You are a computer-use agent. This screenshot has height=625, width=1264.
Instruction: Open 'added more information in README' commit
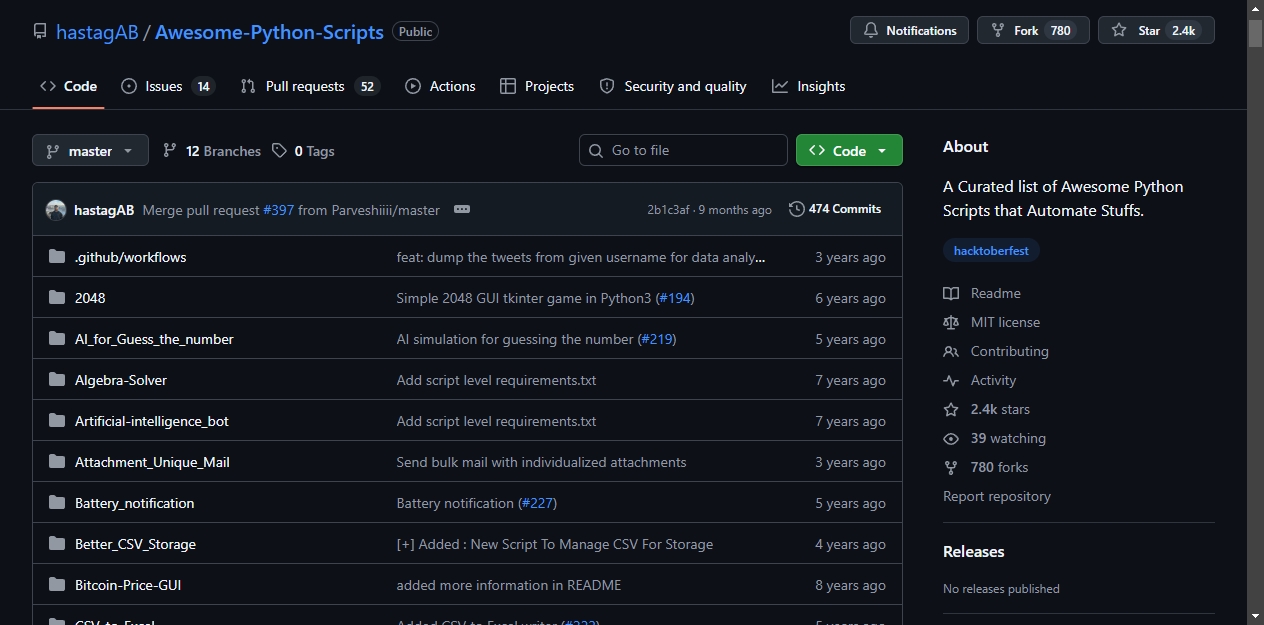(x=509, y=585)
